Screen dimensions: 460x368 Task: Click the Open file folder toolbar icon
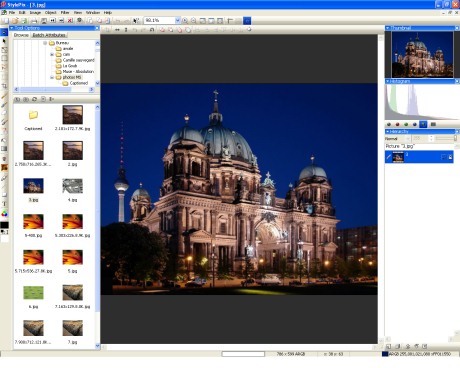click(x=15, y=21)
